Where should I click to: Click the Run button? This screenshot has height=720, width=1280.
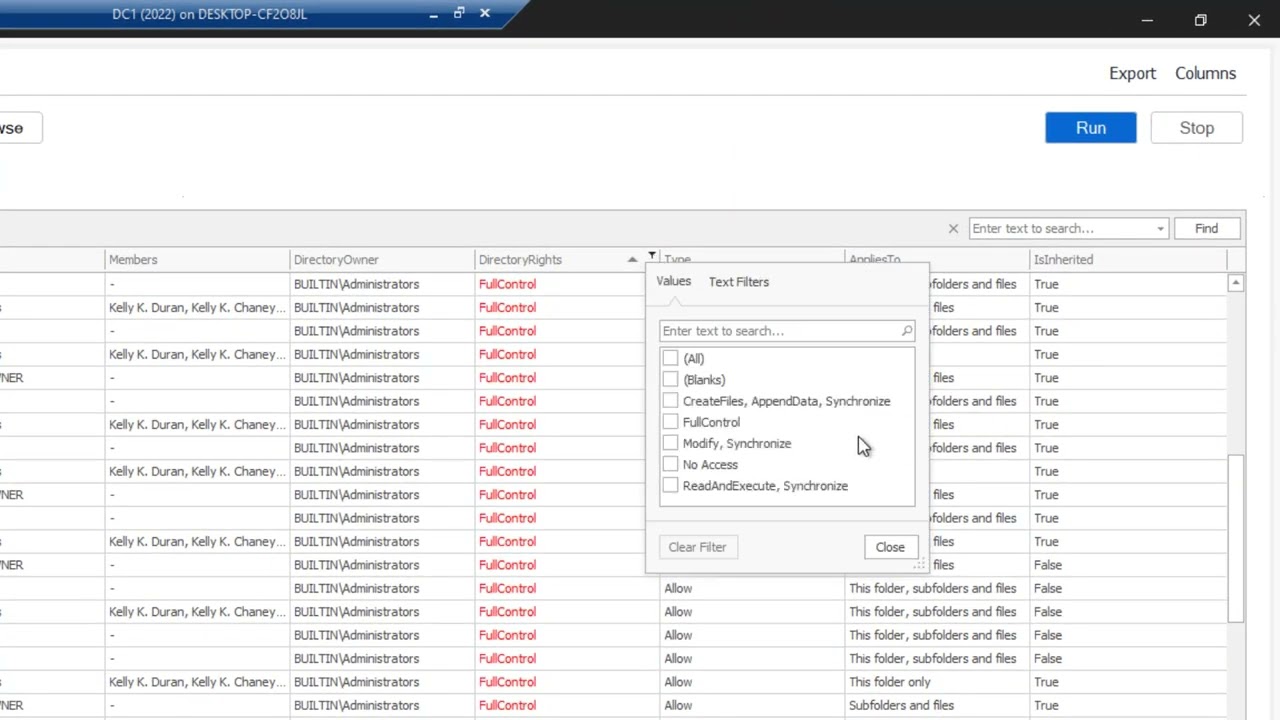pyautogui.click(x=1091, y=128)
